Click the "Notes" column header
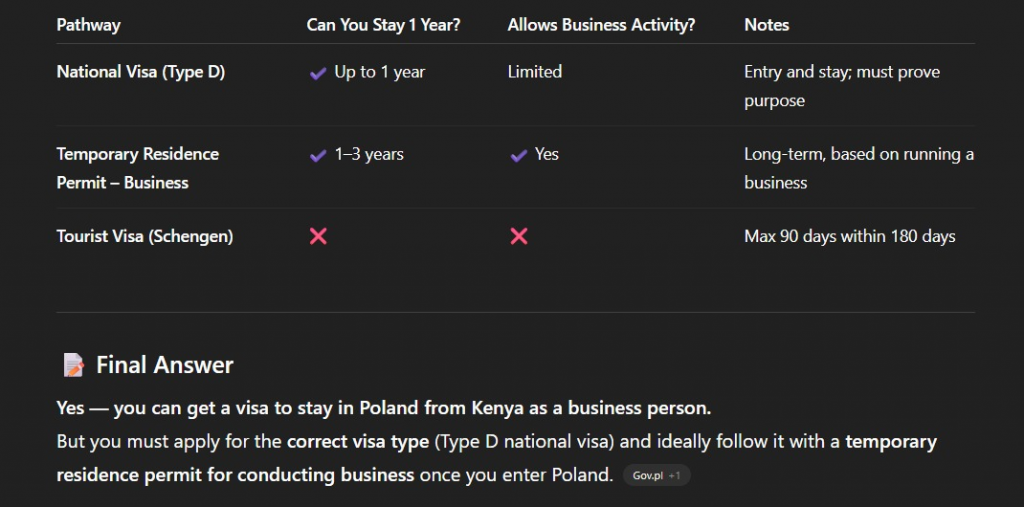Screen dimensions: 1024x507 (767, 25)
